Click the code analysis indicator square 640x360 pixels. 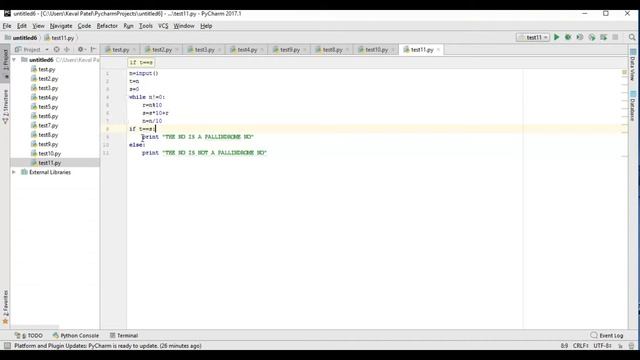(624, 73)
